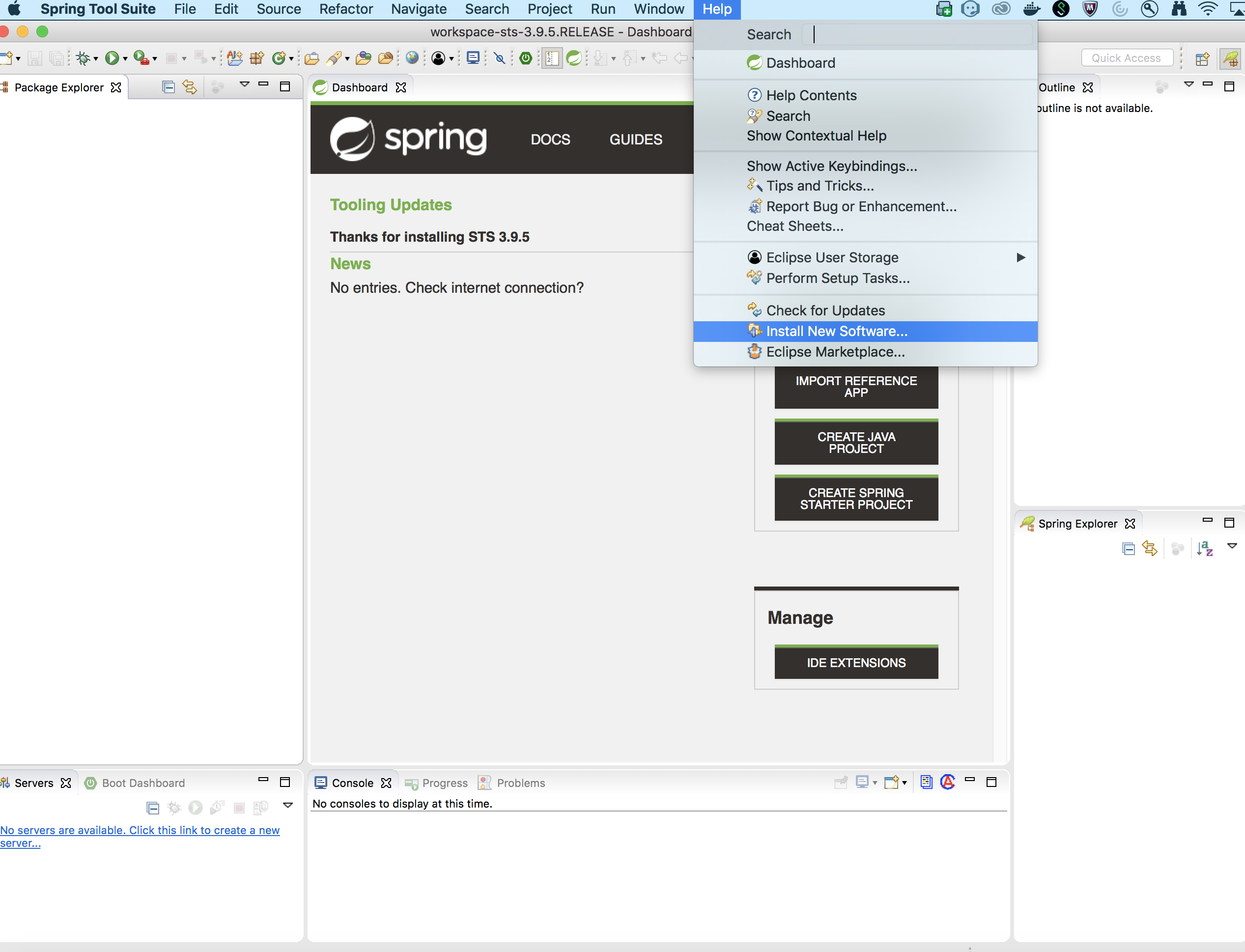Click the Docker whale icon in menu bar
1245x952 pixels.
pyautogui.click(x=1031, y=9)
